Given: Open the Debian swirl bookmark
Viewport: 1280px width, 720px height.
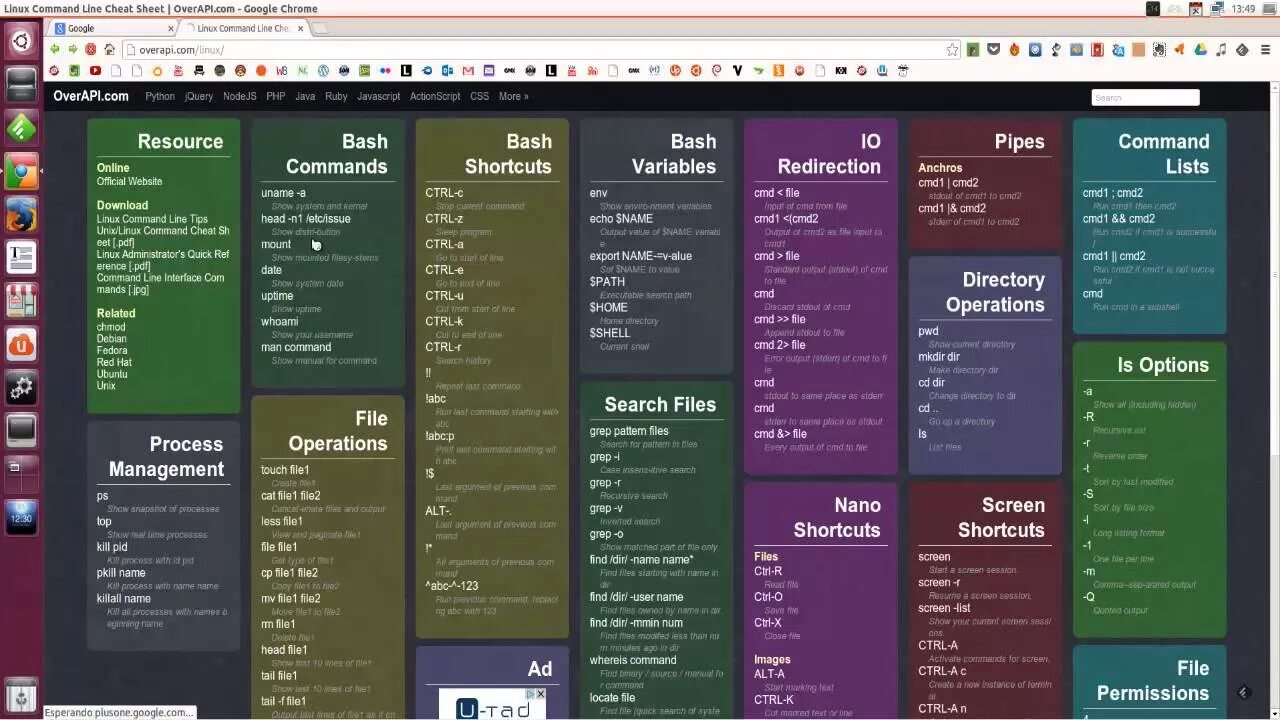Looking at the screenshot, I should tap(716, 71).
